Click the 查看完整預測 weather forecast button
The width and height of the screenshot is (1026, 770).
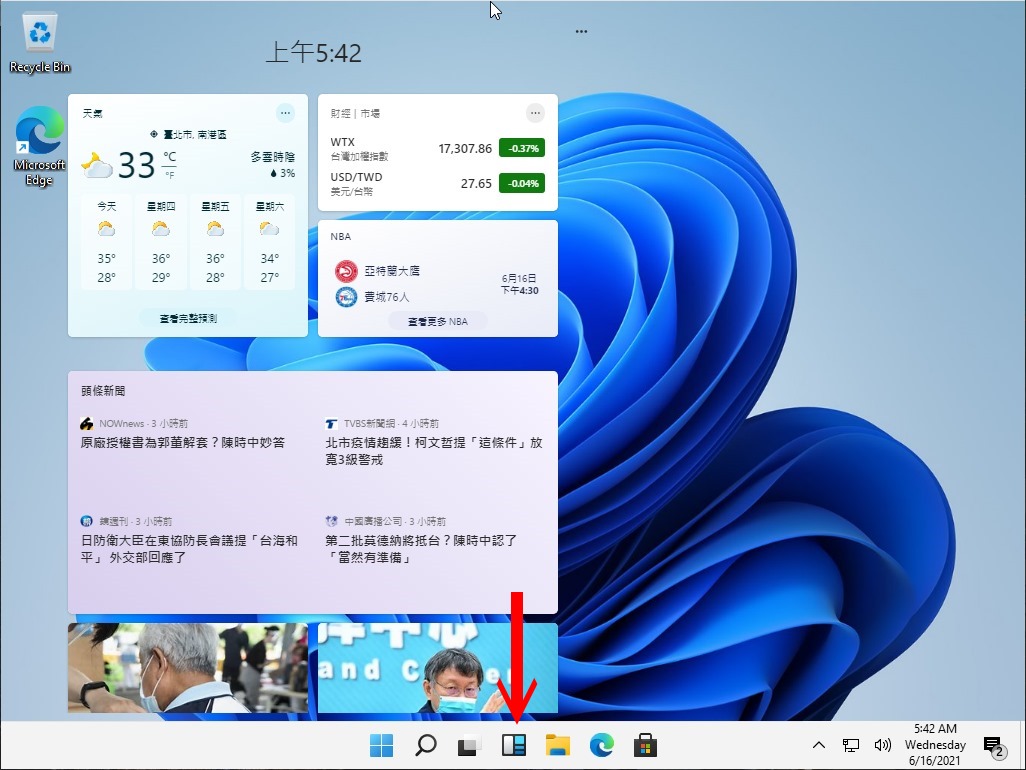(187, 318)
